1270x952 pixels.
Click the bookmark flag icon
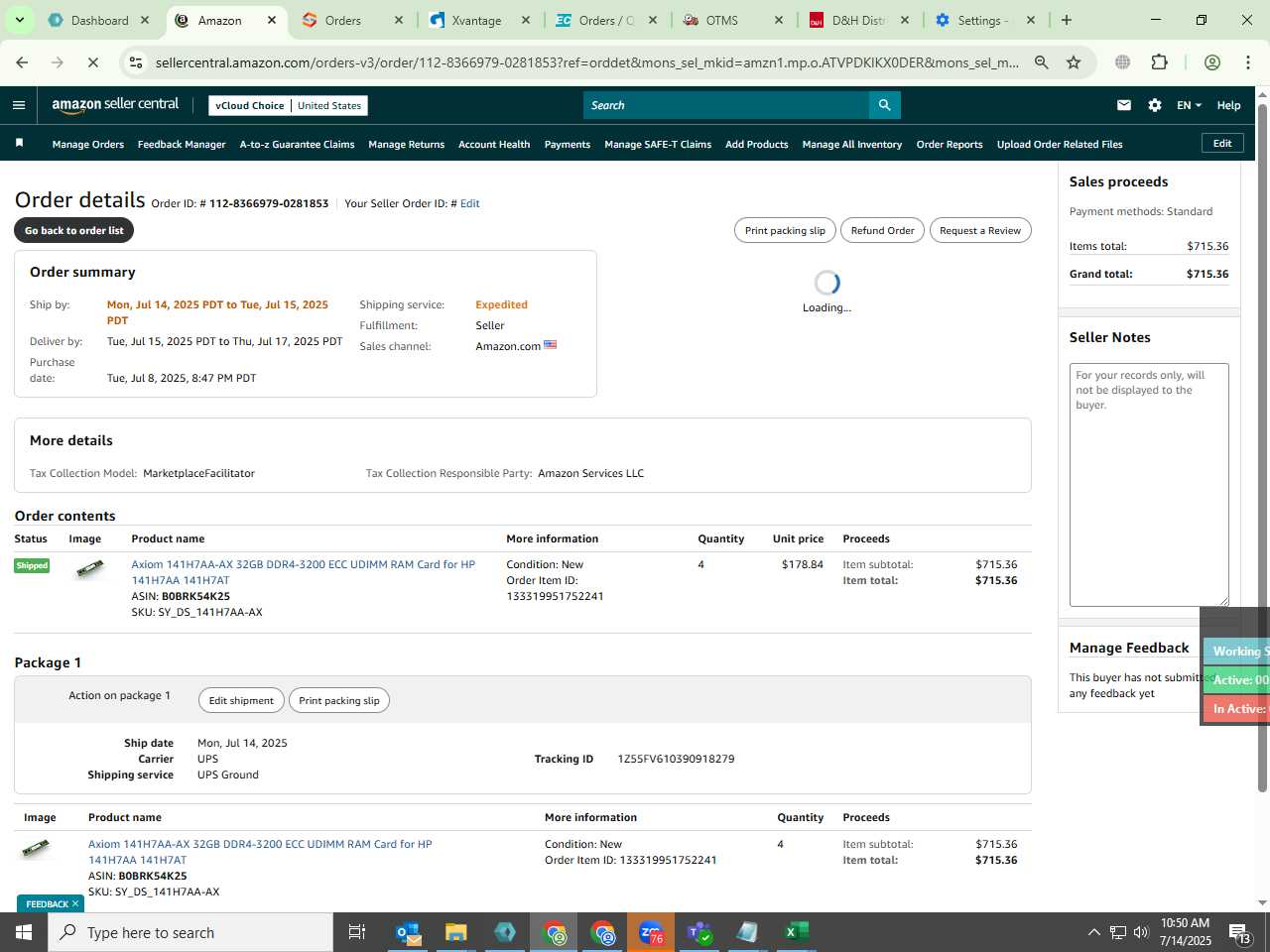pos(19,144)
